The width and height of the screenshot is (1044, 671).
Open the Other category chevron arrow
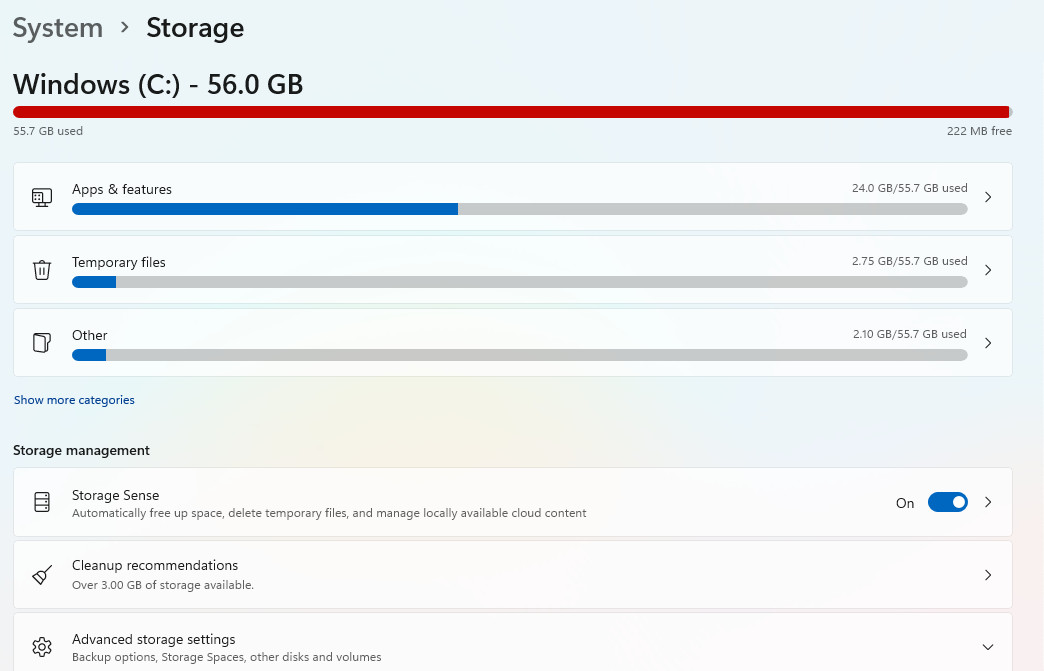[988, 343]
